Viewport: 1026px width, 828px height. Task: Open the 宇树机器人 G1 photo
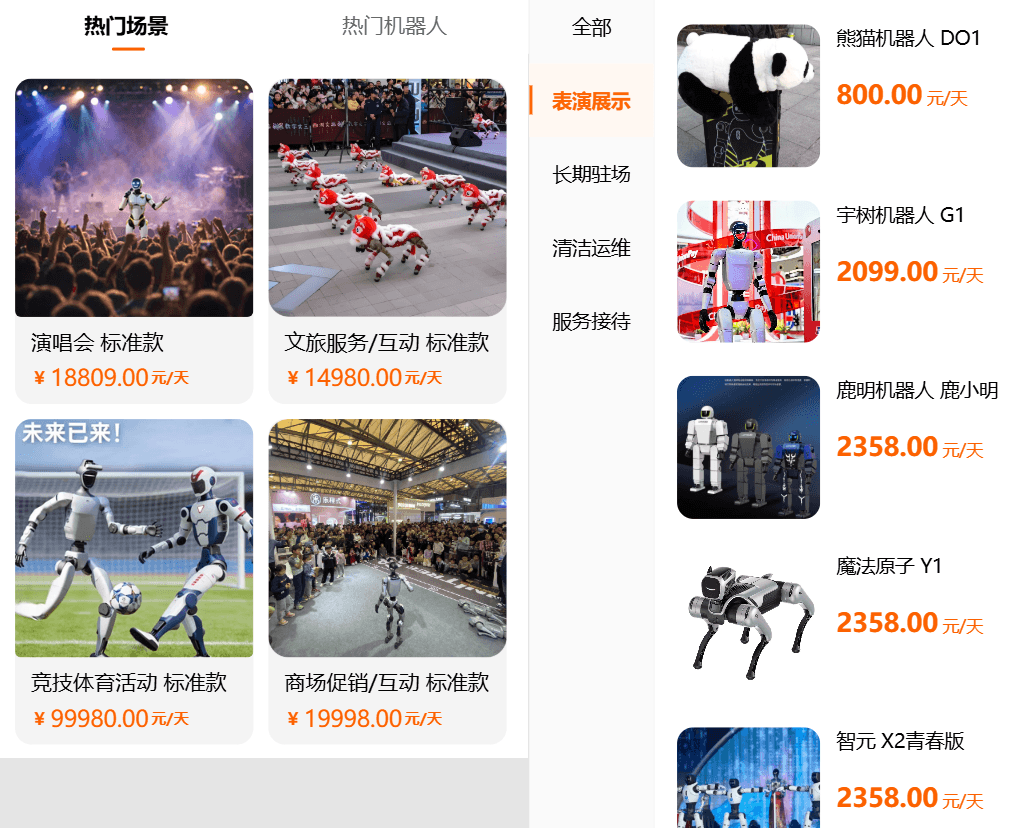pos(749,272)
